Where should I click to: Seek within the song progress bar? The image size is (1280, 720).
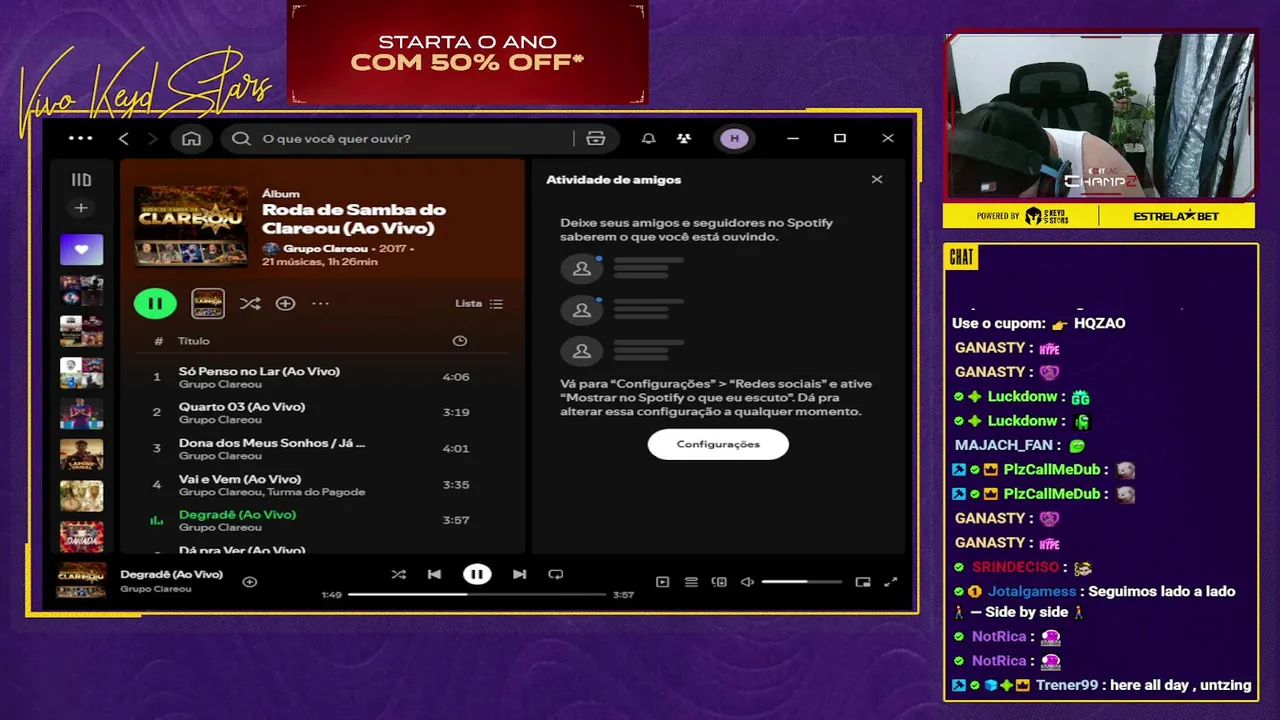pyautogui.click(x=477, y=594)
